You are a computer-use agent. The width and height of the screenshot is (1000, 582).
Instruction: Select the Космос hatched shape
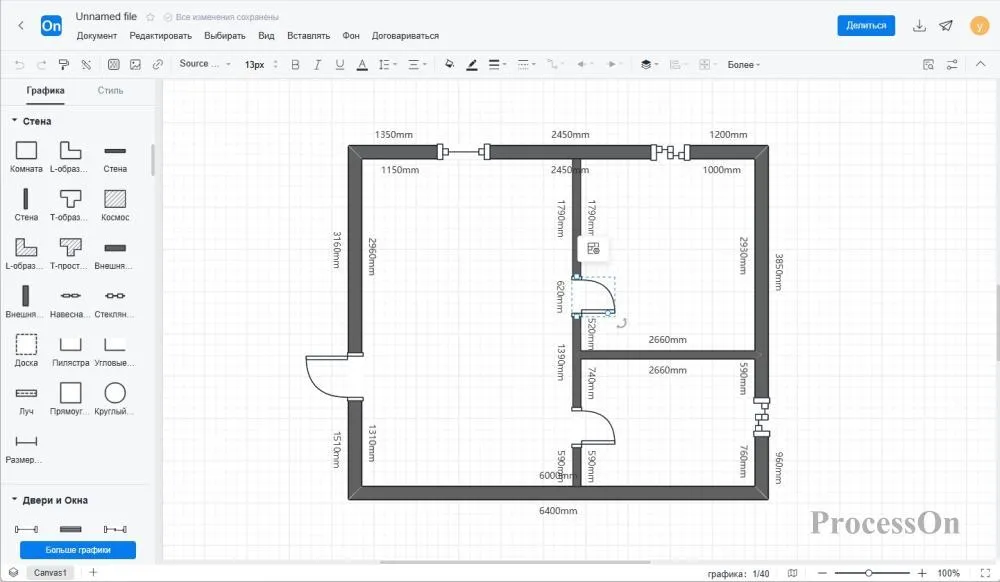pyautogui.click(x=115, y=205)
